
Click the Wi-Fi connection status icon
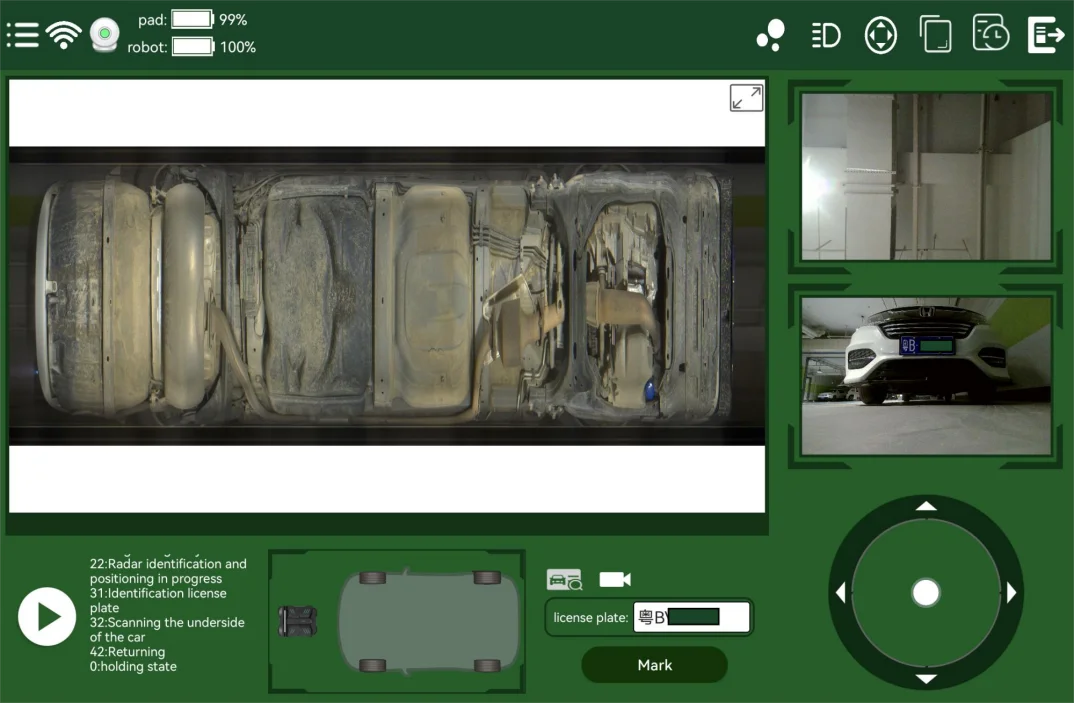(x=63, y=35)
